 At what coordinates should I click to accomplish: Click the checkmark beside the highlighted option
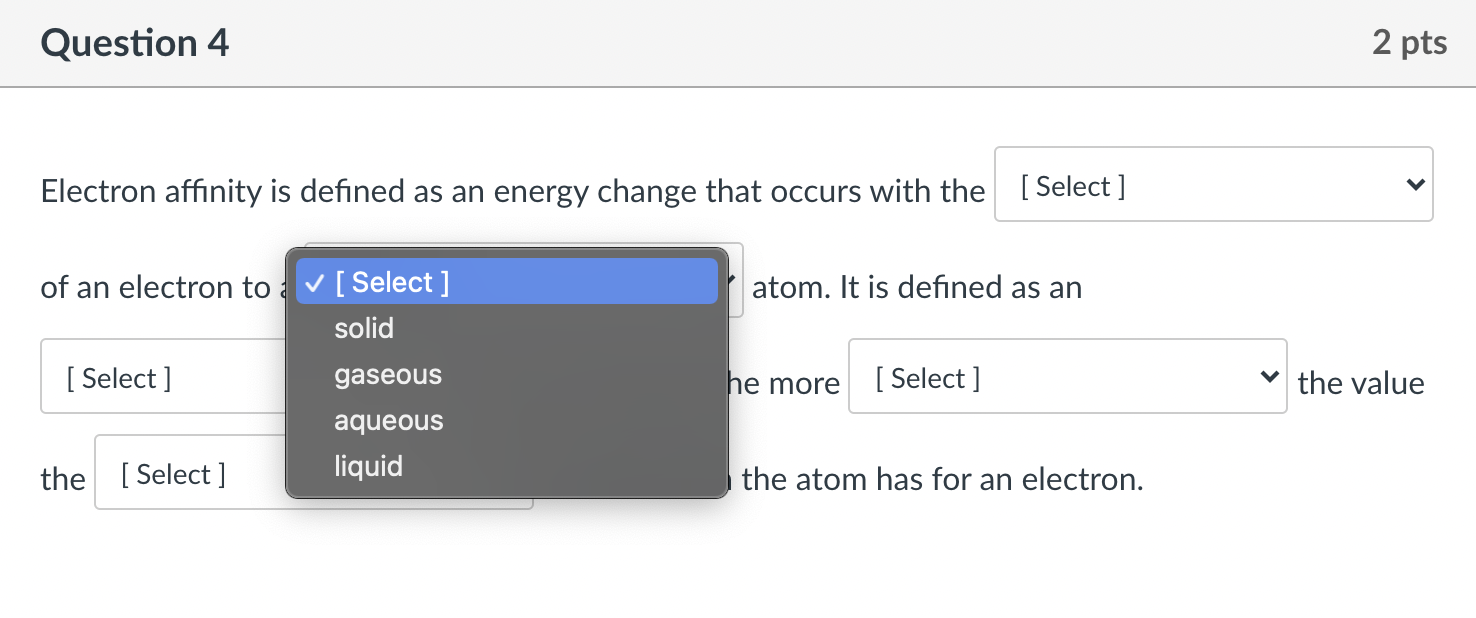click(314, 282)
